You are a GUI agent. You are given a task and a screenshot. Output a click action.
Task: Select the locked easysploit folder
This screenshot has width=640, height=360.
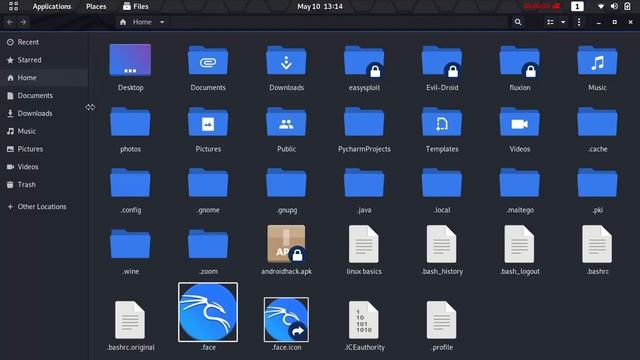pos(364,61)
